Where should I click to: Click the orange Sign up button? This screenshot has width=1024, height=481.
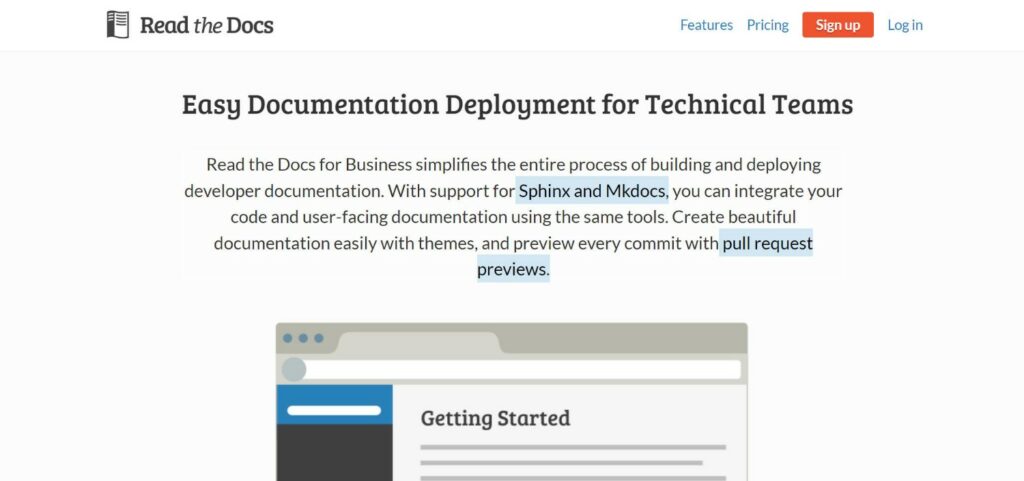tap(838, 25)
